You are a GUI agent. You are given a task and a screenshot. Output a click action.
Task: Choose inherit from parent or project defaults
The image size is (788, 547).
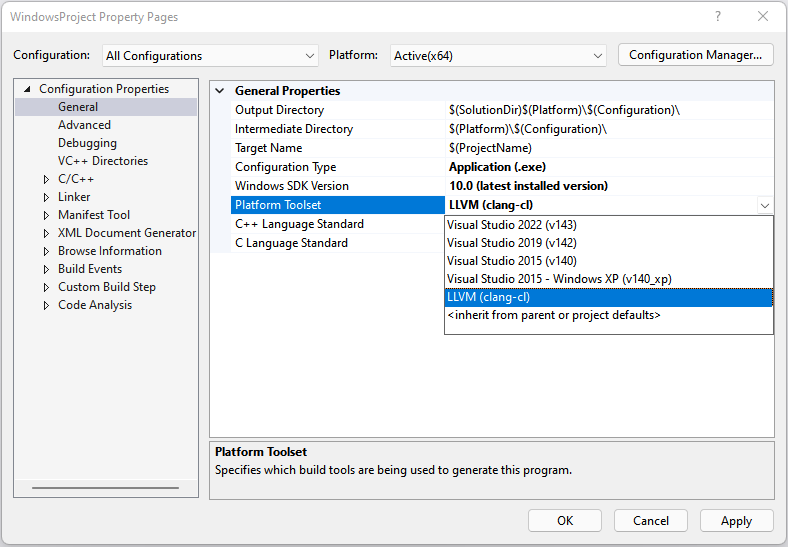click(x=609, y=315)
